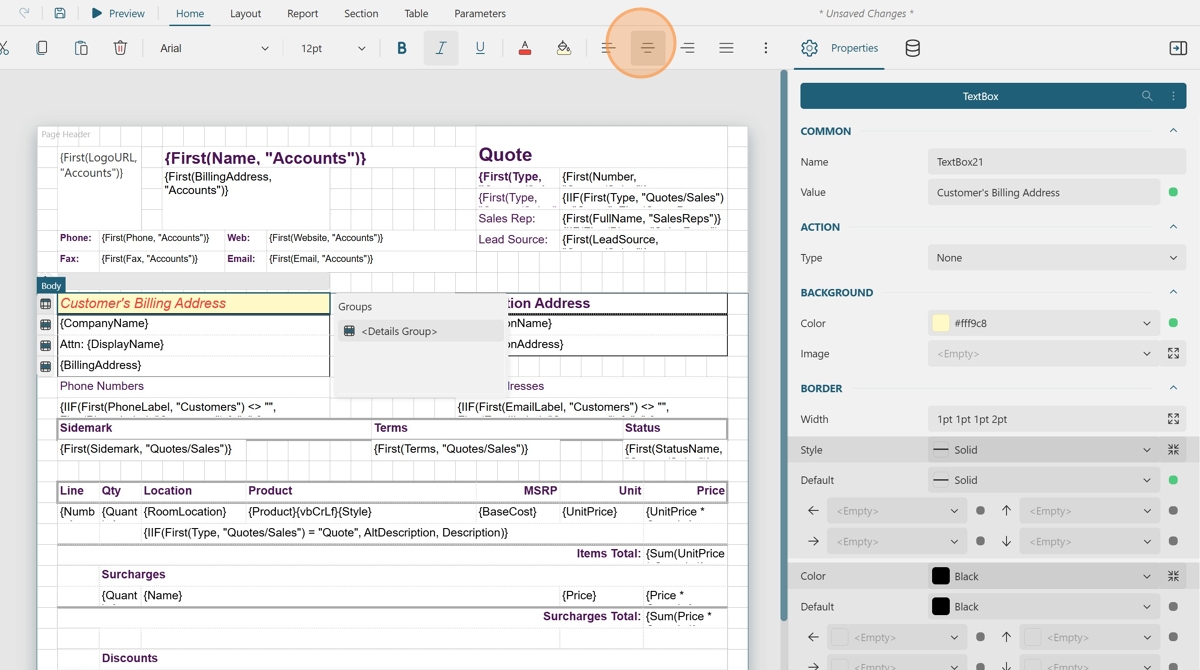Toggle Bold formatting
The image size is (1200, 670).
coord(402,48)
